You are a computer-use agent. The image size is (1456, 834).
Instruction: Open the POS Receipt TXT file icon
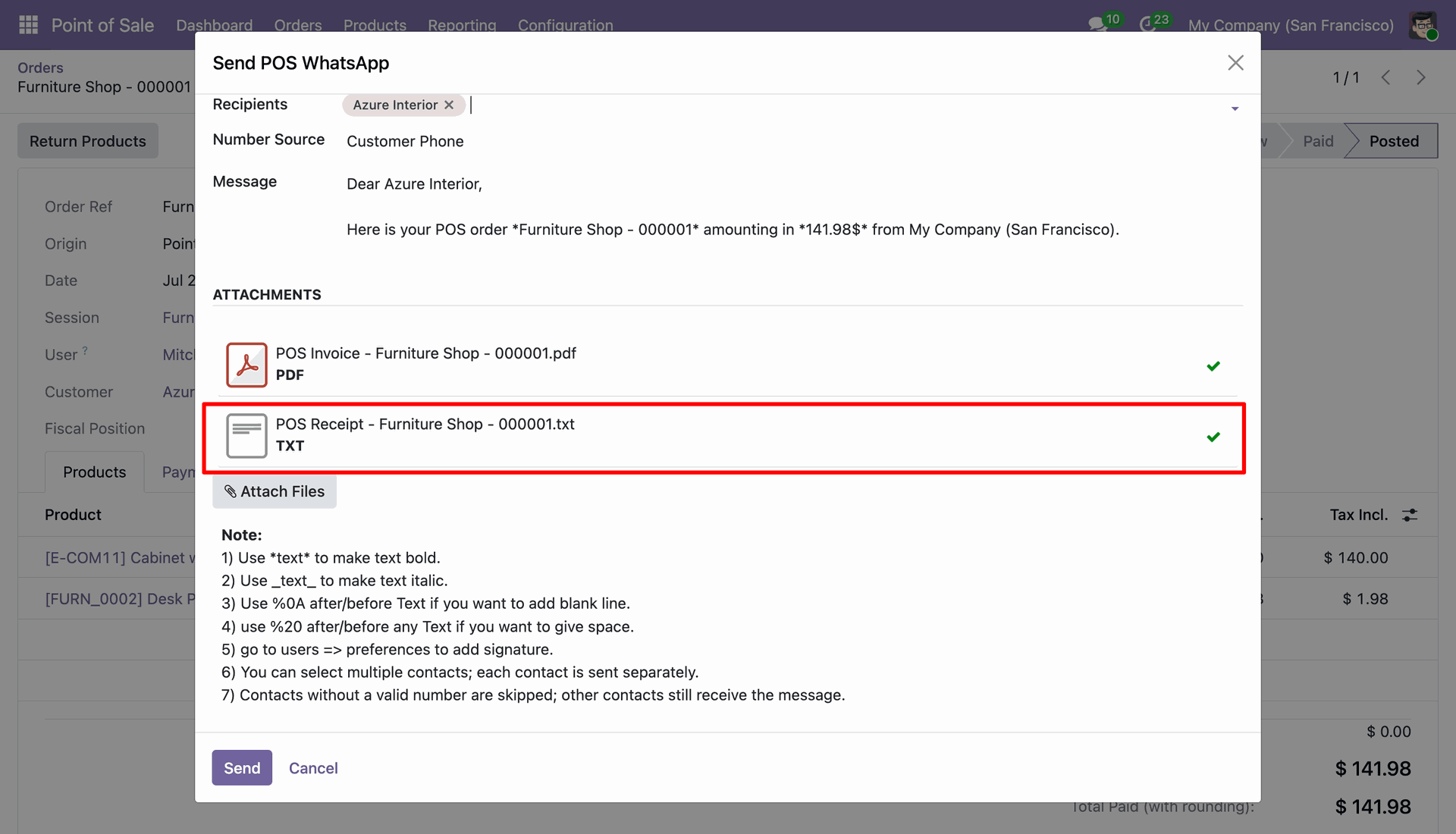(x=246, y=435)
